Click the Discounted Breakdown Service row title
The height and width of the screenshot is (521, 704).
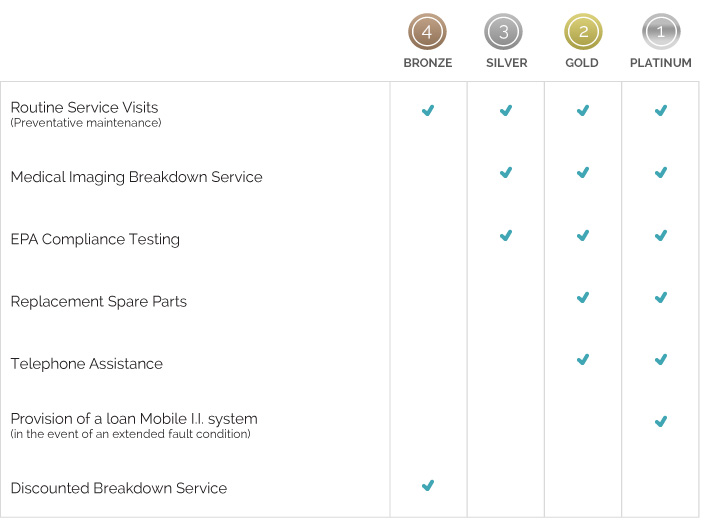119,488
